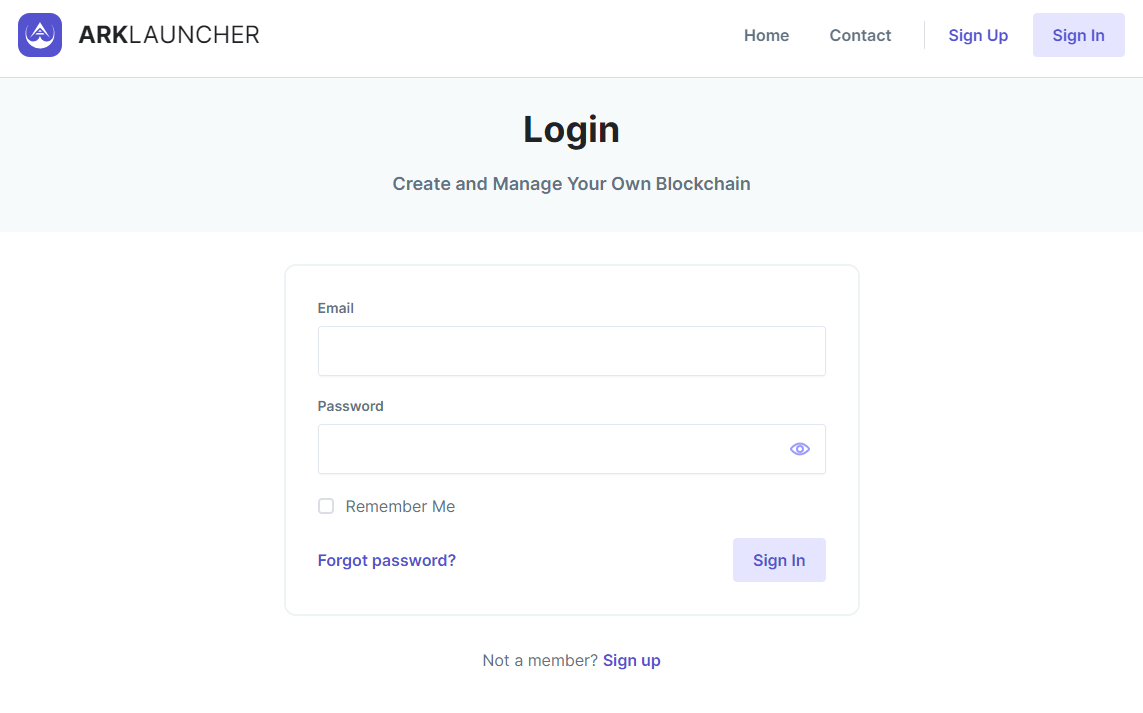The image size is (1143, 713).
Task: Click the "Not a member?" text
Action: [x=540, y=660]
